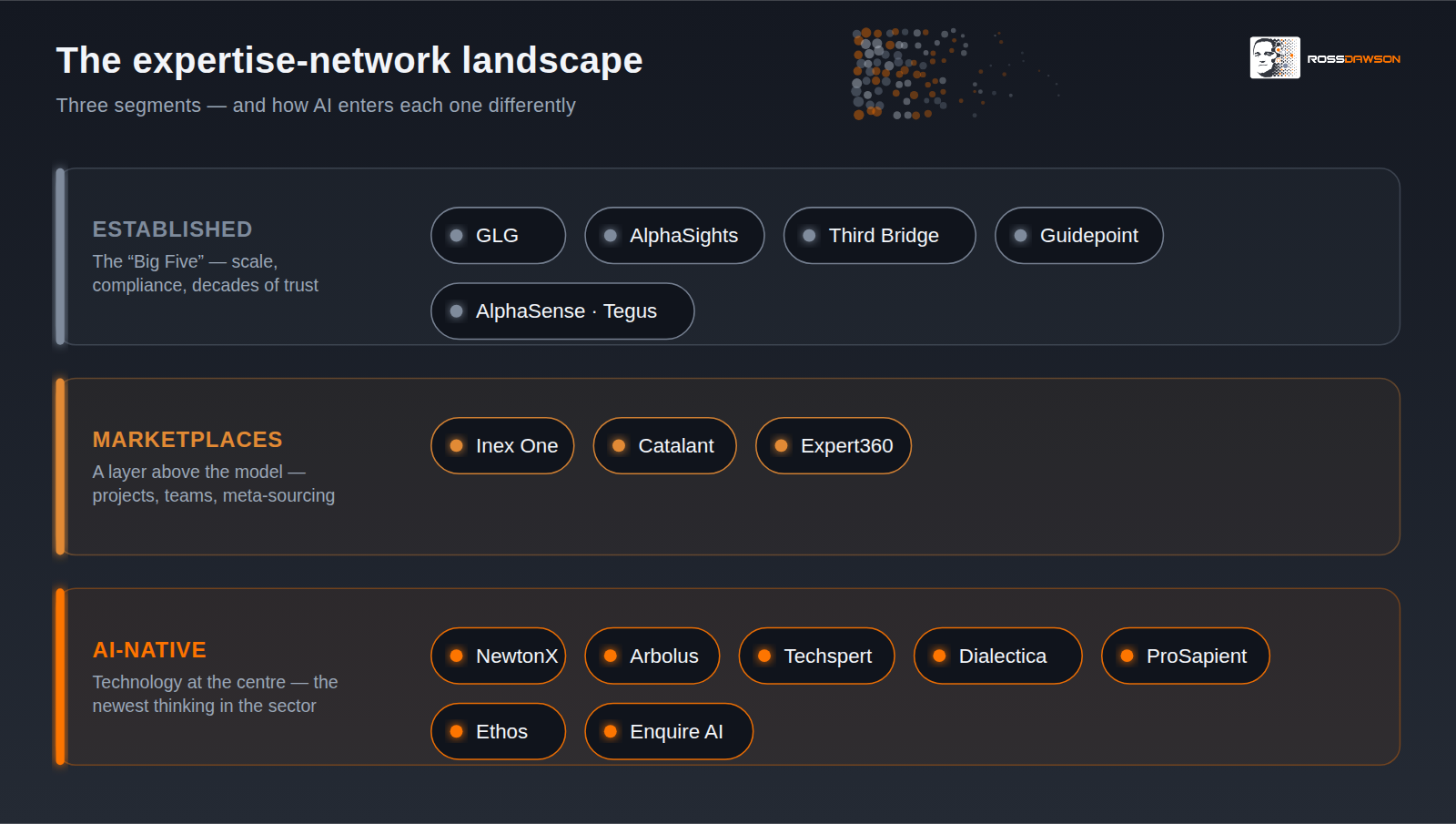
Task: Select the Inex One chip
Action: [x=502, y=446]
